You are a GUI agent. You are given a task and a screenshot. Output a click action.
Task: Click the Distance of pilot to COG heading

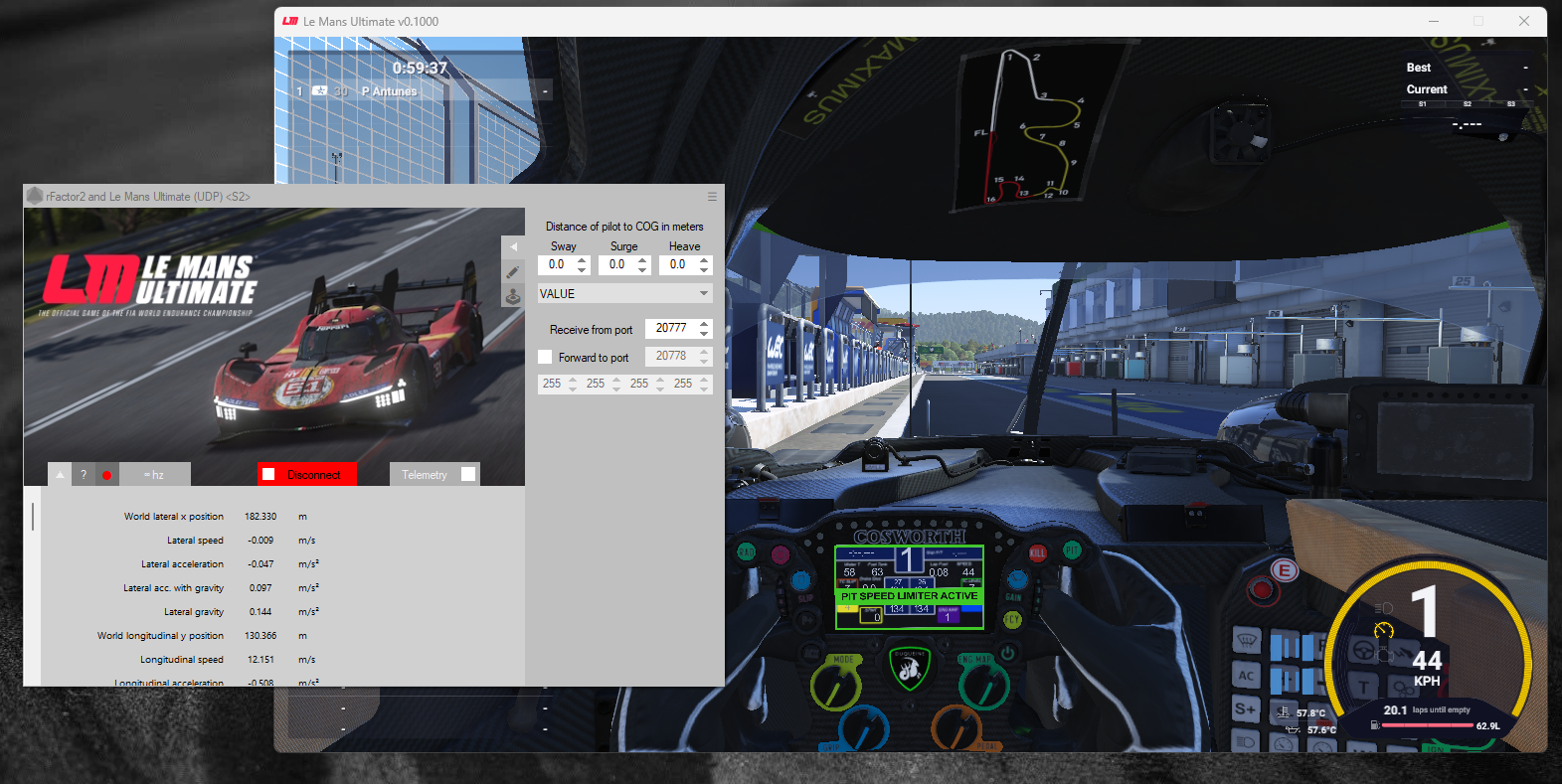click(x=624, y=227)
